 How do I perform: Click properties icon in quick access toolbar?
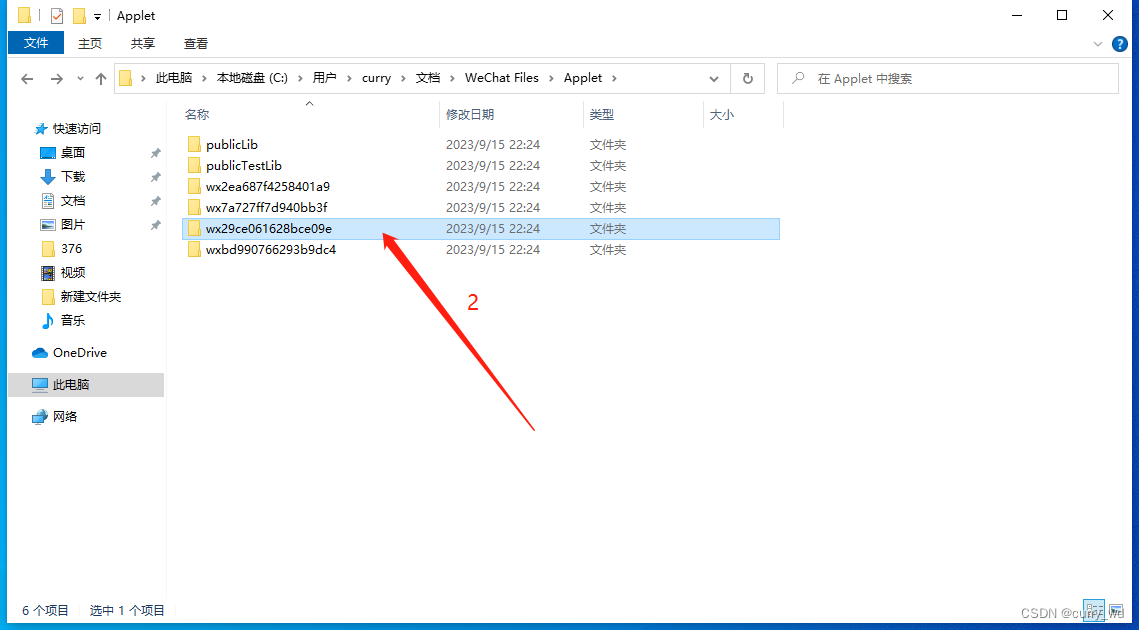57,15
